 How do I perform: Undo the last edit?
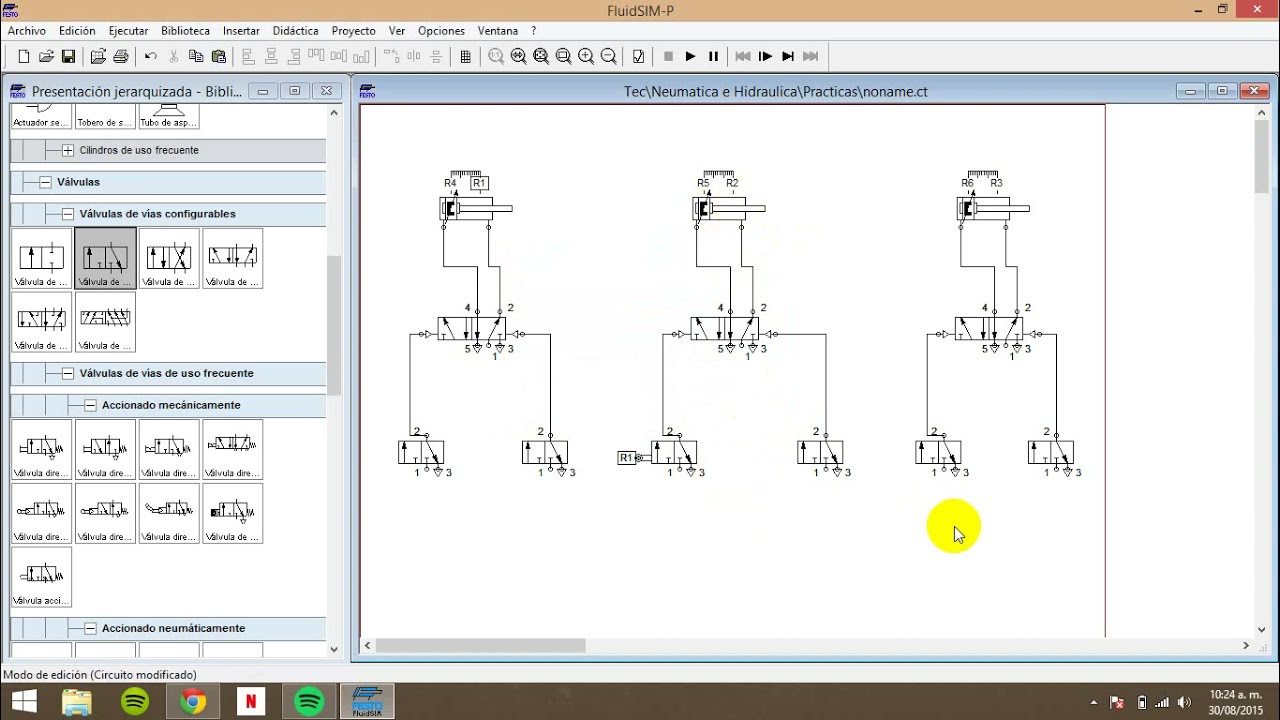coord(151,57)
